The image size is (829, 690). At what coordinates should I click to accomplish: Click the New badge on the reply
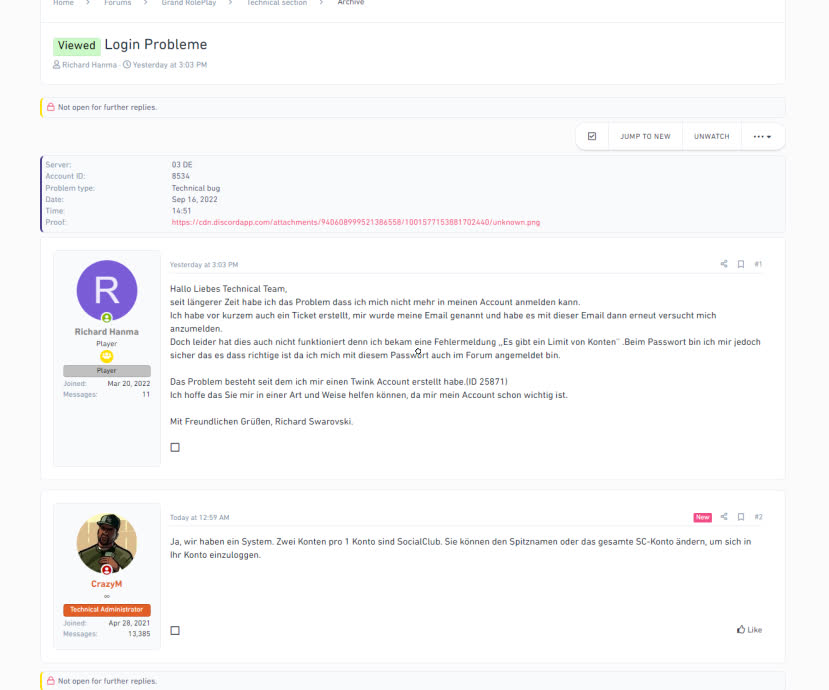703,517
